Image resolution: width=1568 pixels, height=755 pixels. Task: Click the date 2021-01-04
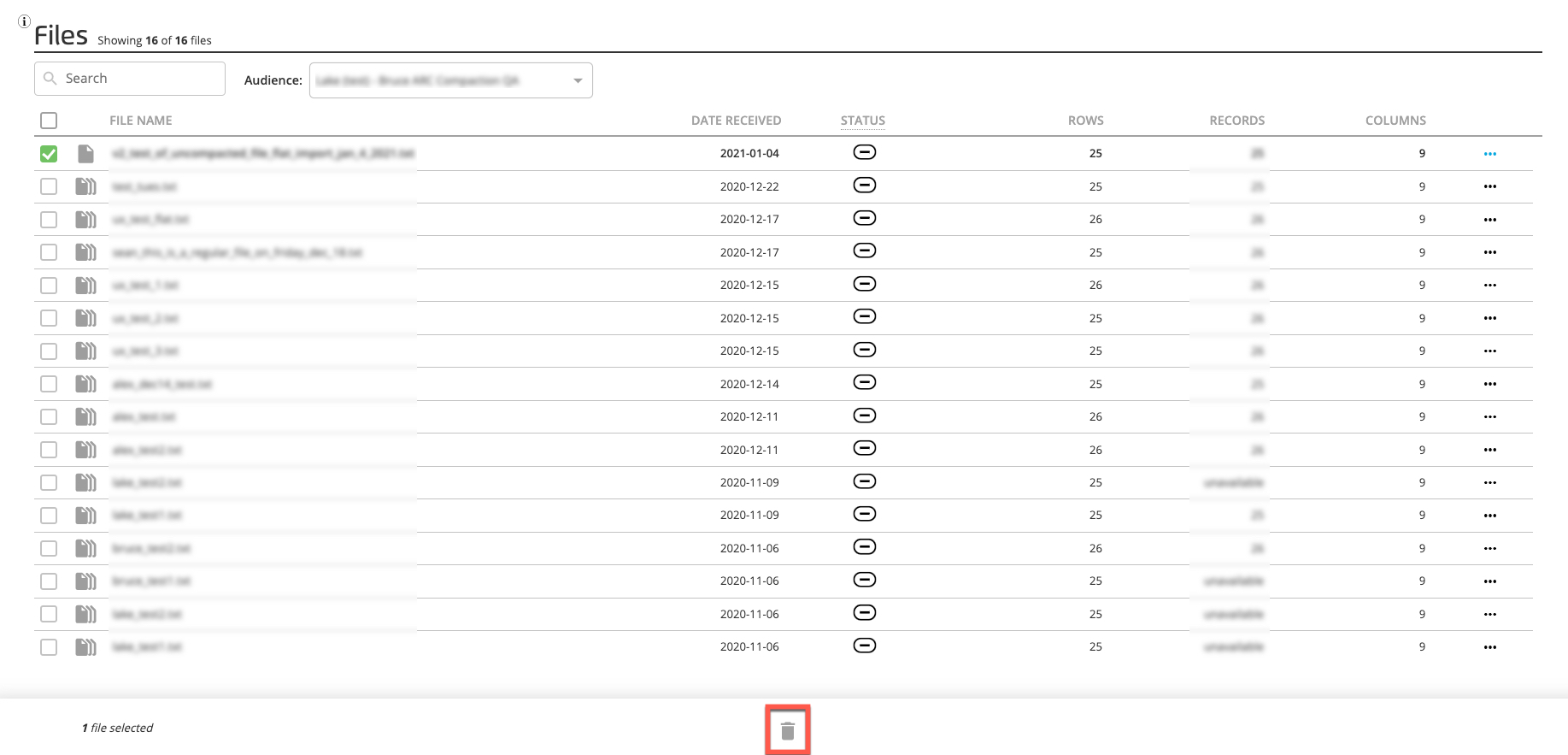(749, 154)
